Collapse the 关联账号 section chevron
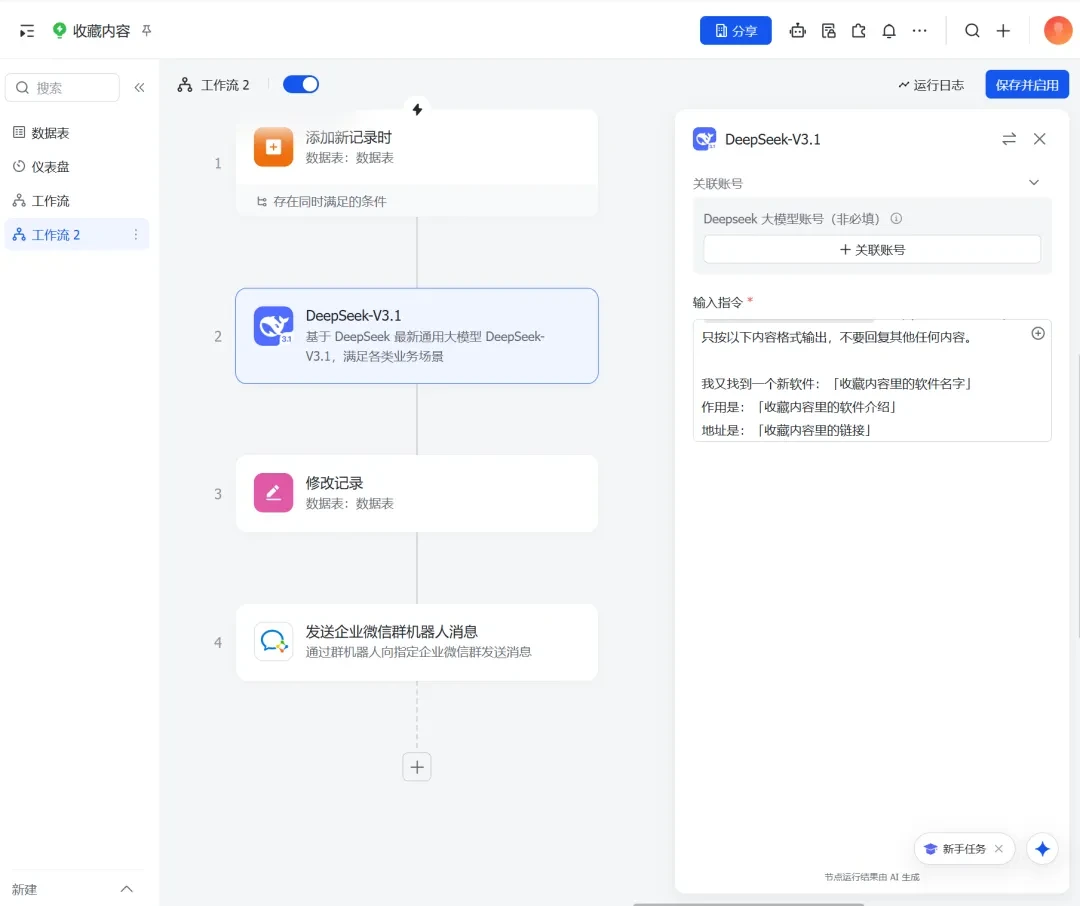1080x906 pixels. [1034, 183]
